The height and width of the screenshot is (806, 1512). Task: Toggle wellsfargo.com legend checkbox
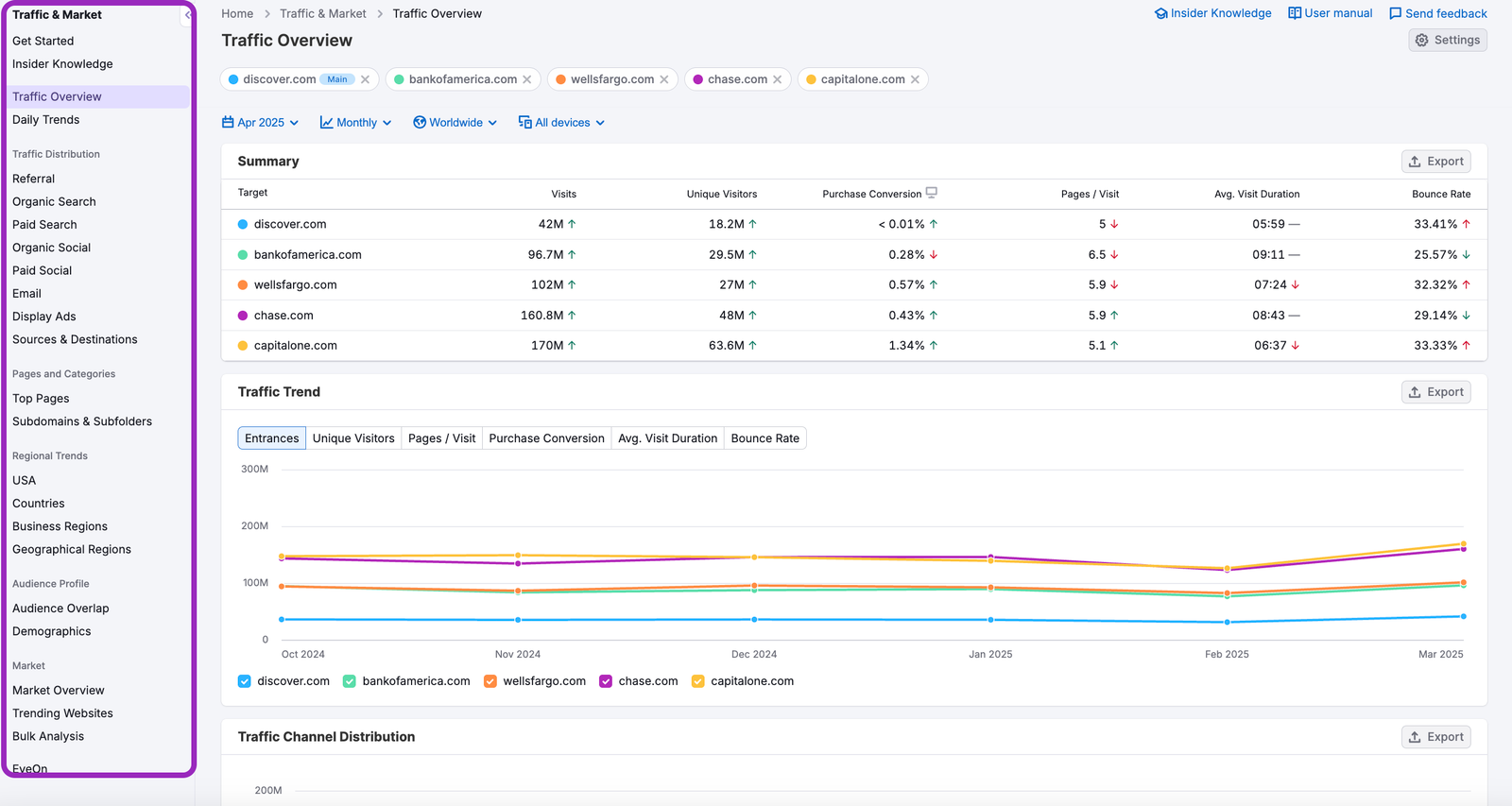click(490, 681)
